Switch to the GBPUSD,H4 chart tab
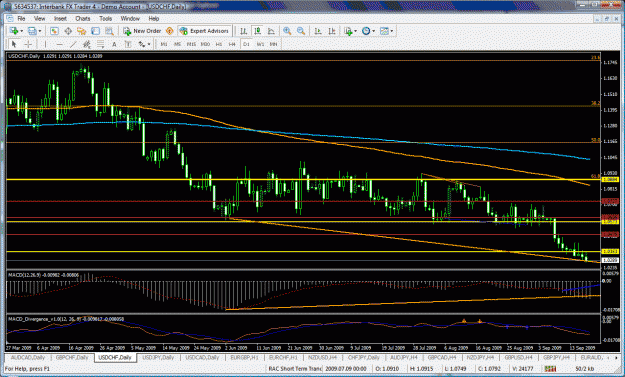The image size is (625, 377). click(519, 357)
